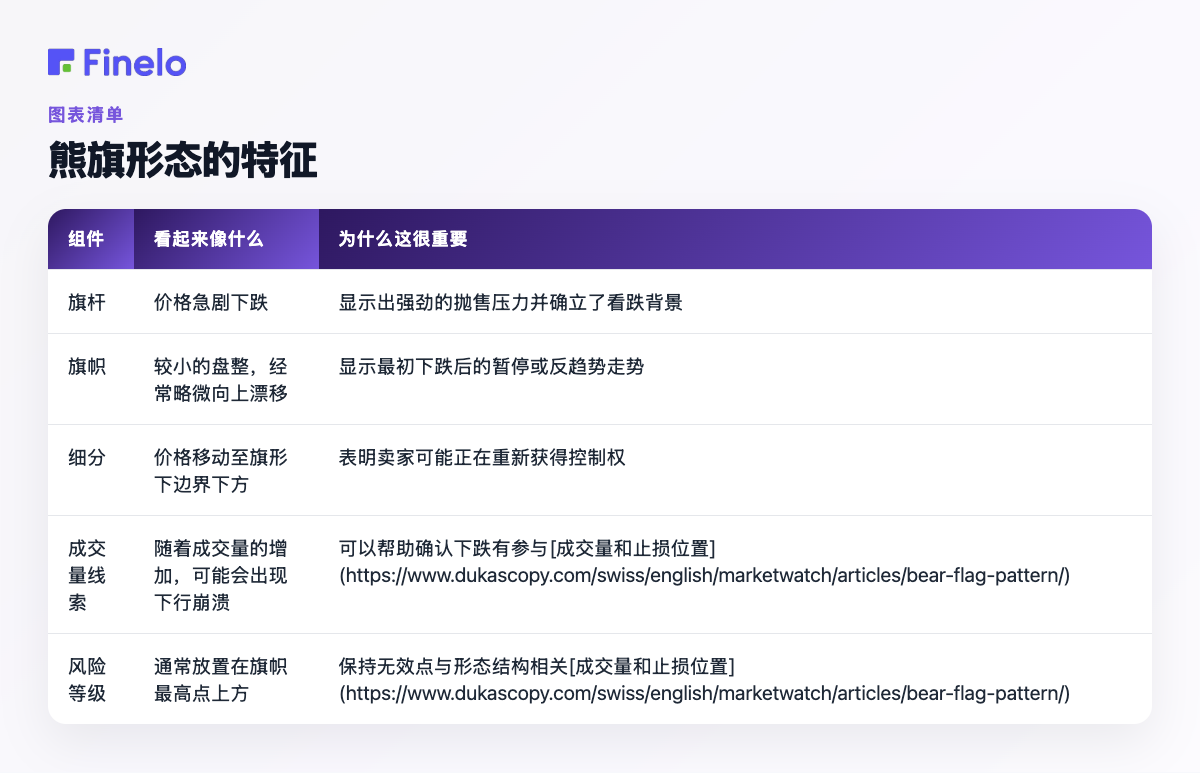Select the 细分 cell
This screenshot has width=1200, height=773.
[91, 470]
